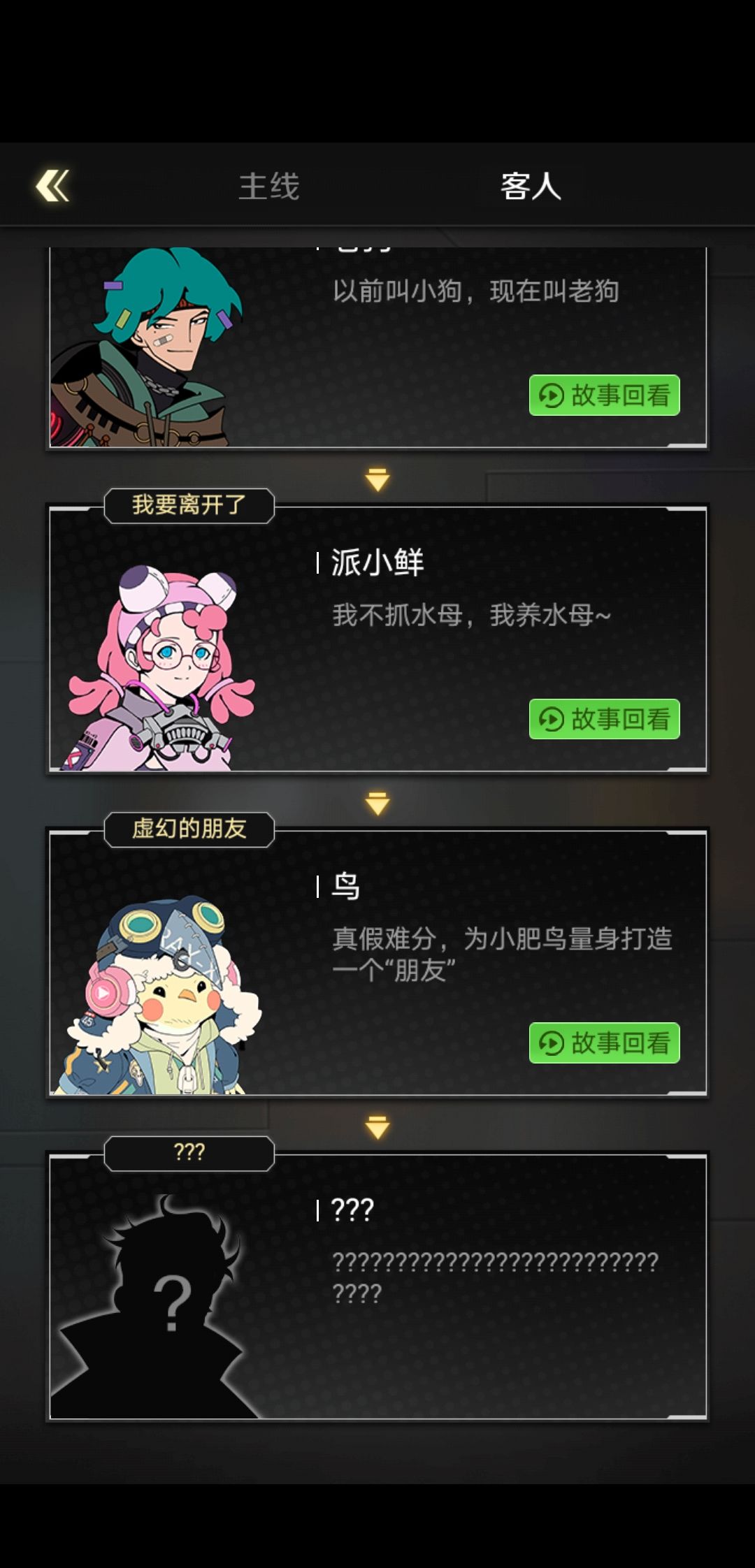Click the description 真假难分，为小肥鸟量身打造
Screen dimensions: 755x1568
pyautogui.click(x=502, y=939)
